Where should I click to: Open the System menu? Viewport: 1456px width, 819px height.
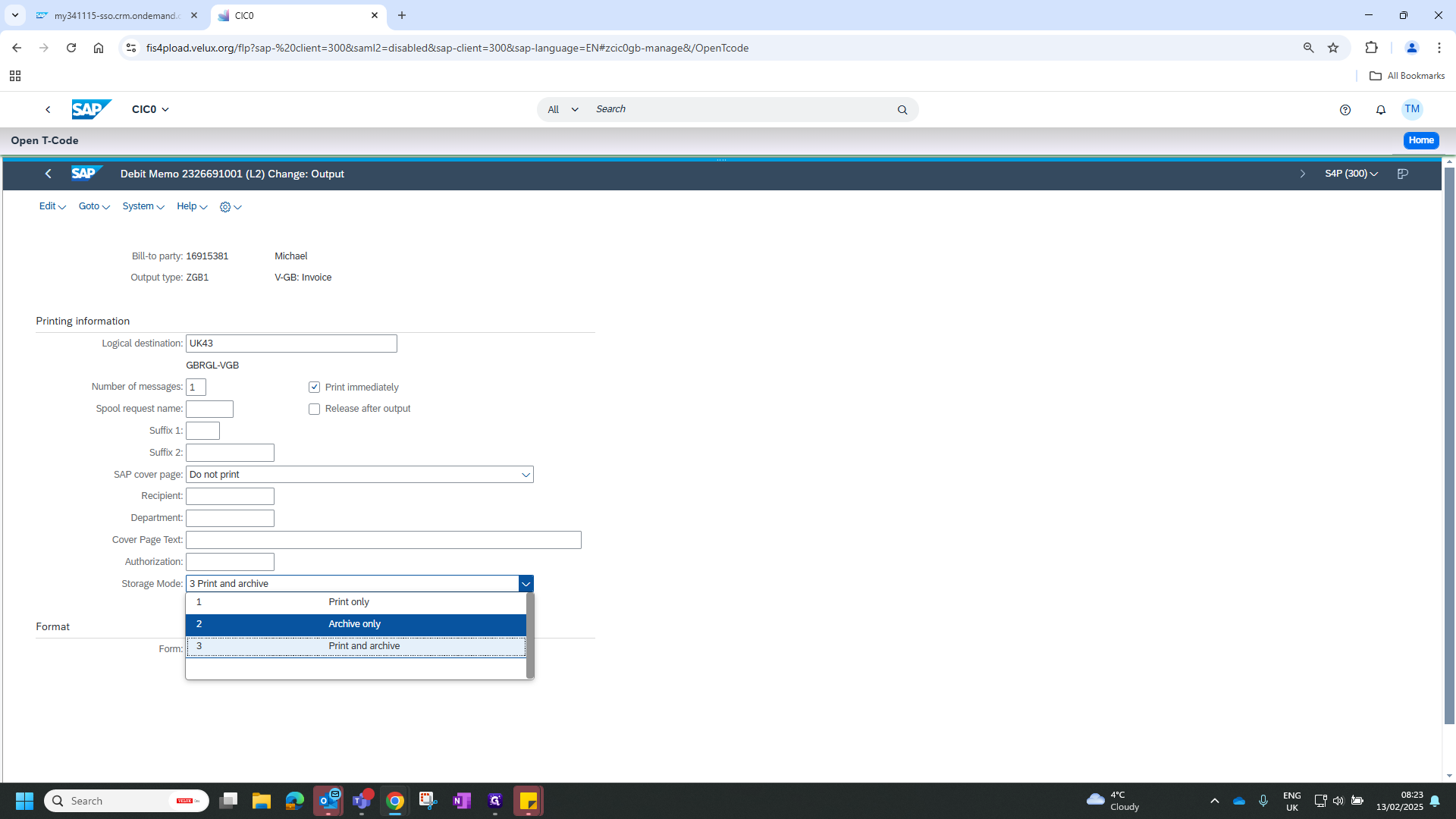(x=143, y=206)
